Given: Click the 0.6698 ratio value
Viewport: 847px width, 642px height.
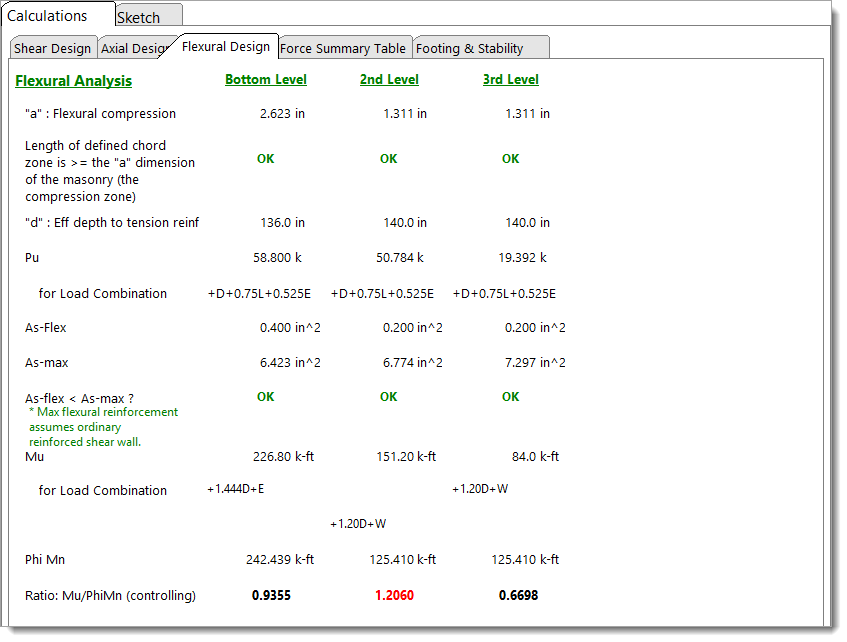Looking at the screenshot, I should [518, 596].
